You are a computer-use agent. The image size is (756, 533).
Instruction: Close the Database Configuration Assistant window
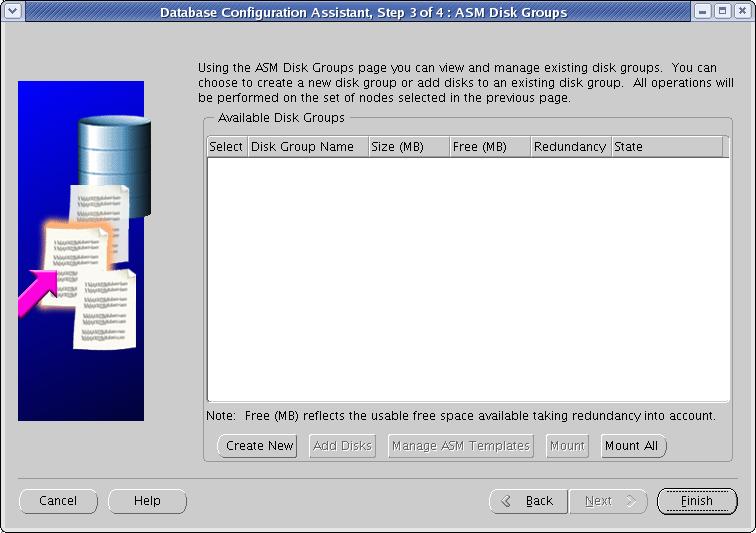(x=740, y=12)
